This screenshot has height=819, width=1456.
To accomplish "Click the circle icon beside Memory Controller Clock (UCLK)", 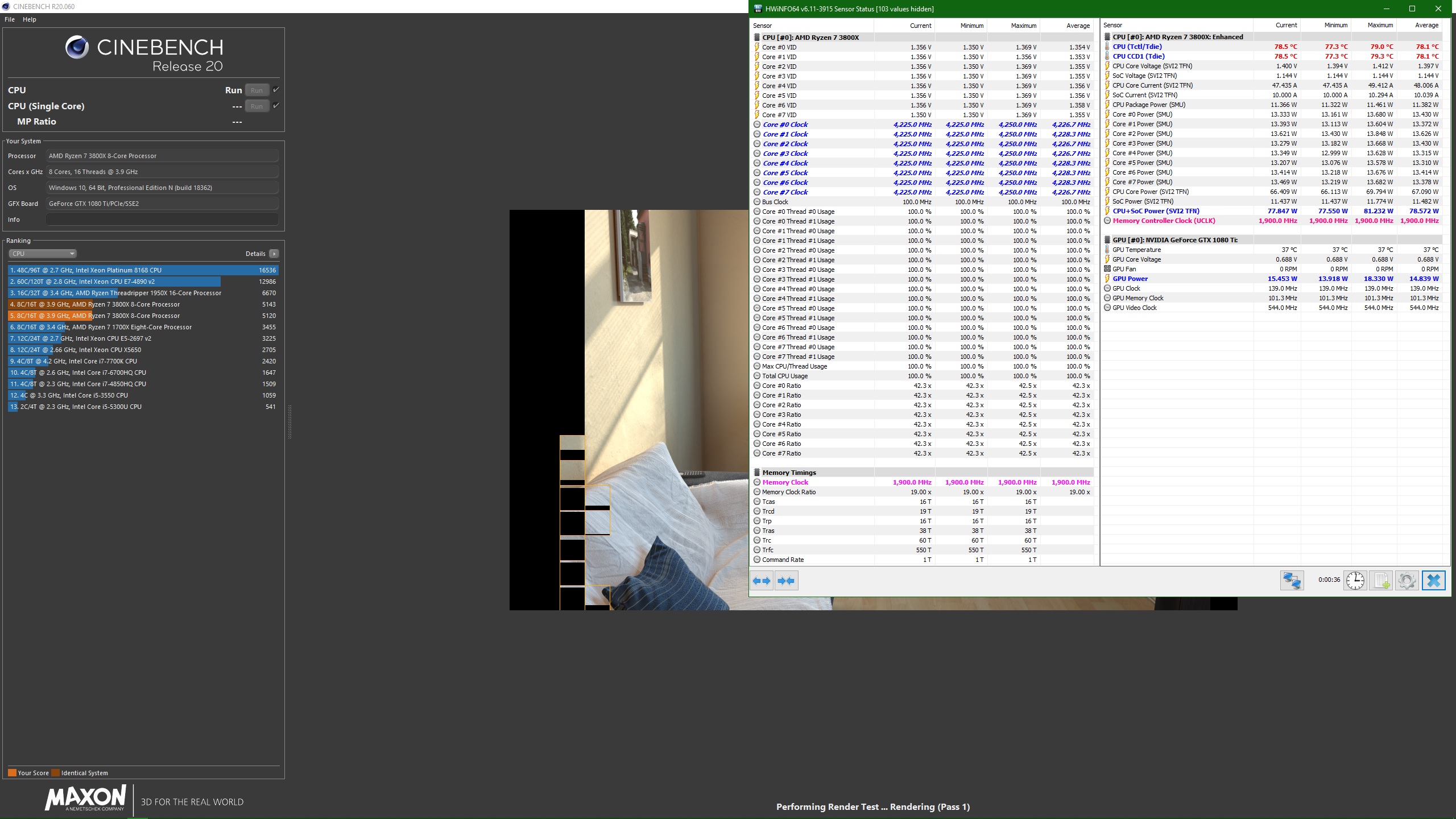I will (1107, 221).
